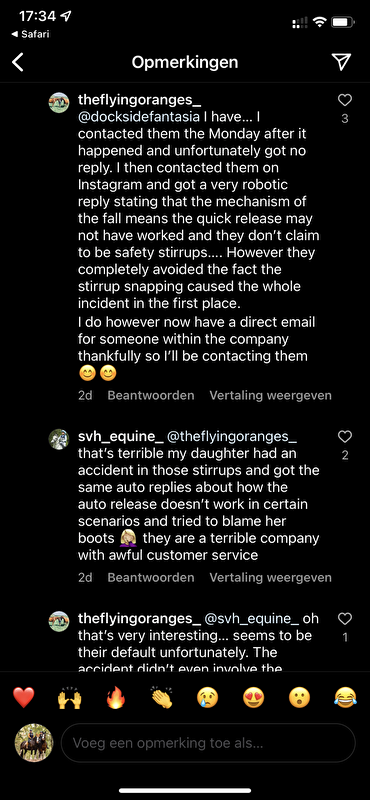Like the last theflyingoranges_ reply with the heart
This screenshot has width=370, height=800.
click(345, 619)
